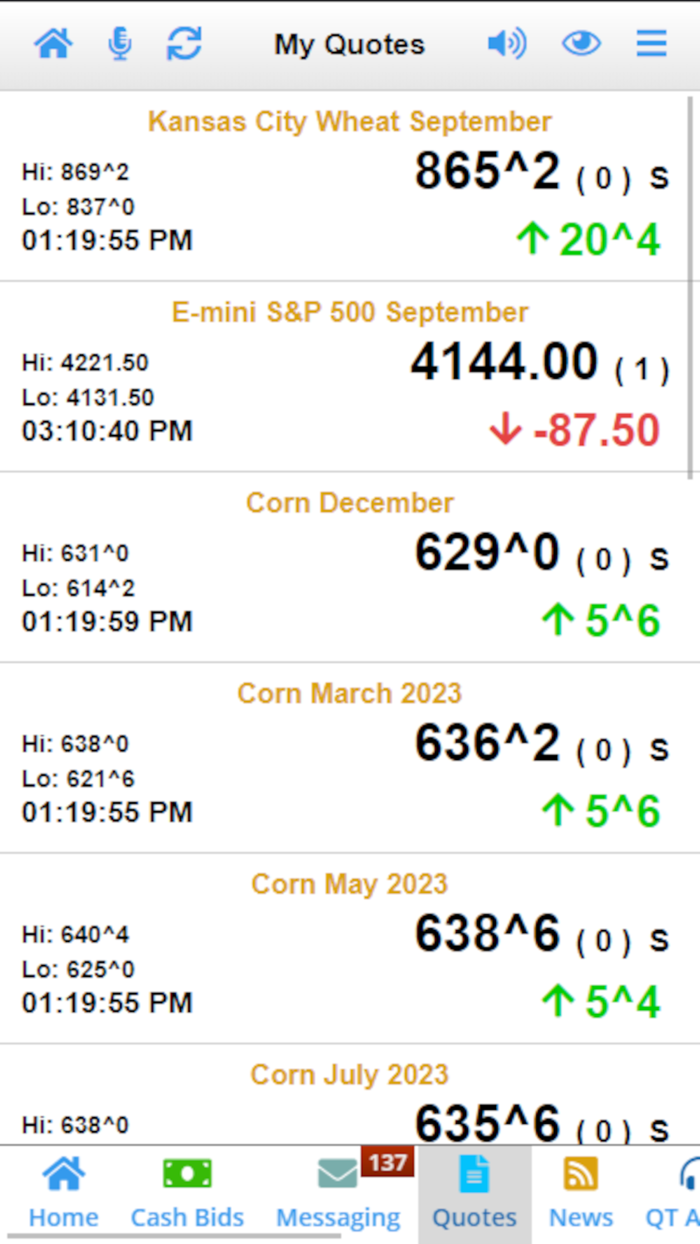Switch to the Quotes tab
The height and width of the screenshot is (1244, 700).
(473, 1190)
